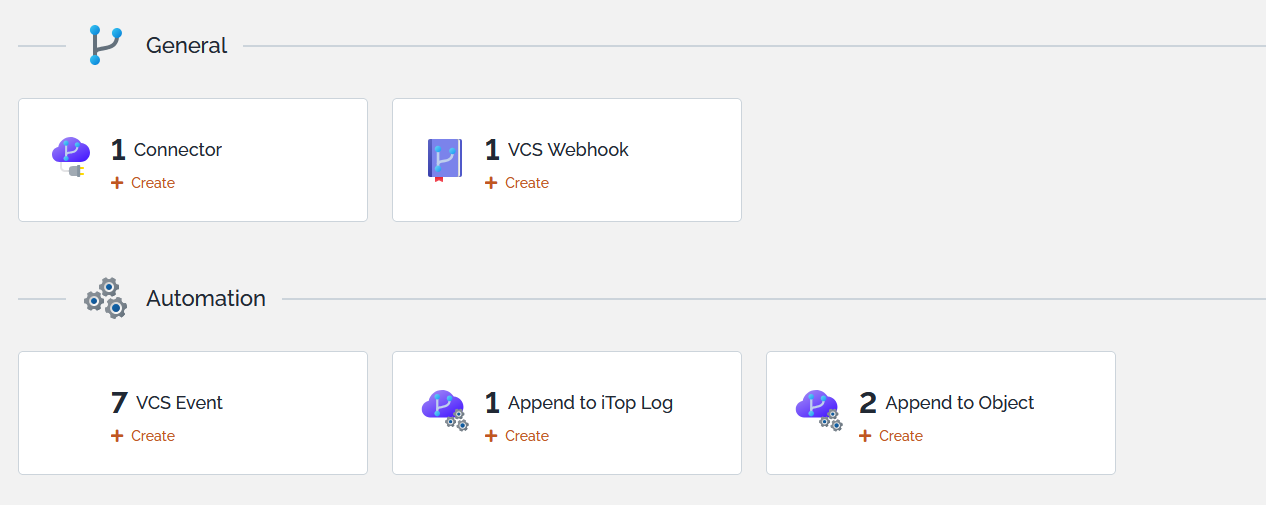Open the Connector list title
This screenshot has width=1266, height=505.
[178, 150]
